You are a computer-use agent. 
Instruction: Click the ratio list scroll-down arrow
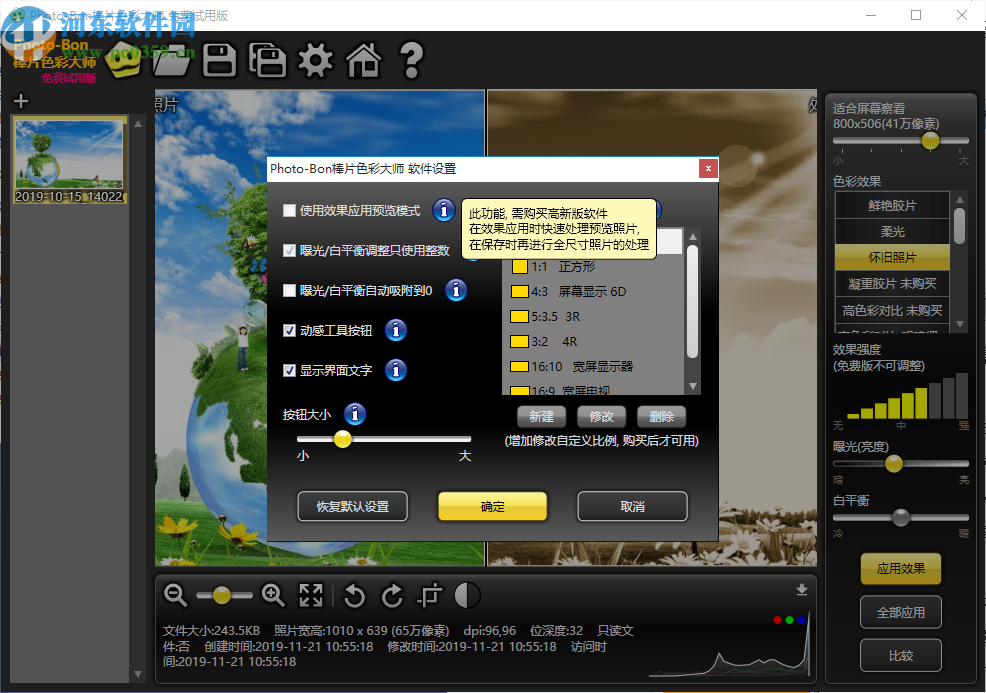tap(692, 386)
